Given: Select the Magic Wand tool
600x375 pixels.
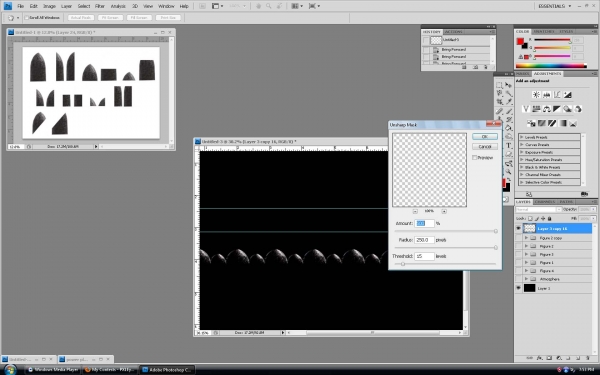Looking at the screenshot, I should [x=509, y=93].
